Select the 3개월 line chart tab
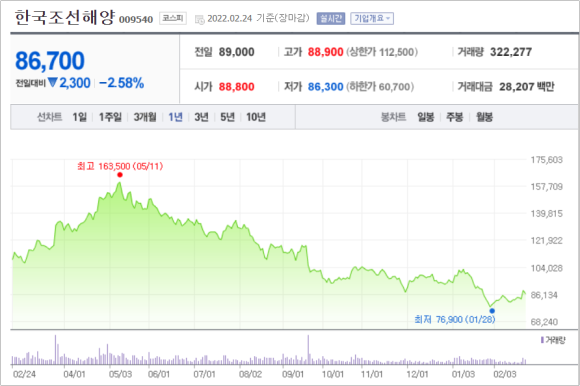580x386 pixels. (145, 117)
